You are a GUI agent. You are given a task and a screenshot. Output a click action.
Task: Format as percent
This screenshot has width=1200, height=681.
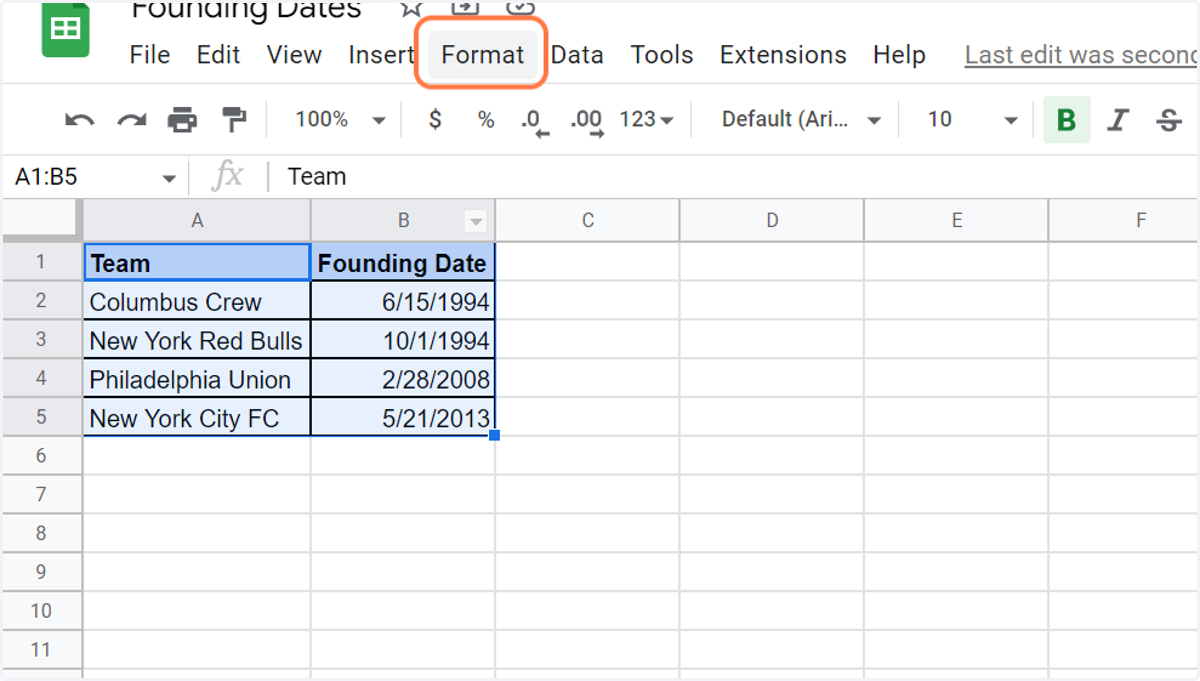click(x=486, y=120)
